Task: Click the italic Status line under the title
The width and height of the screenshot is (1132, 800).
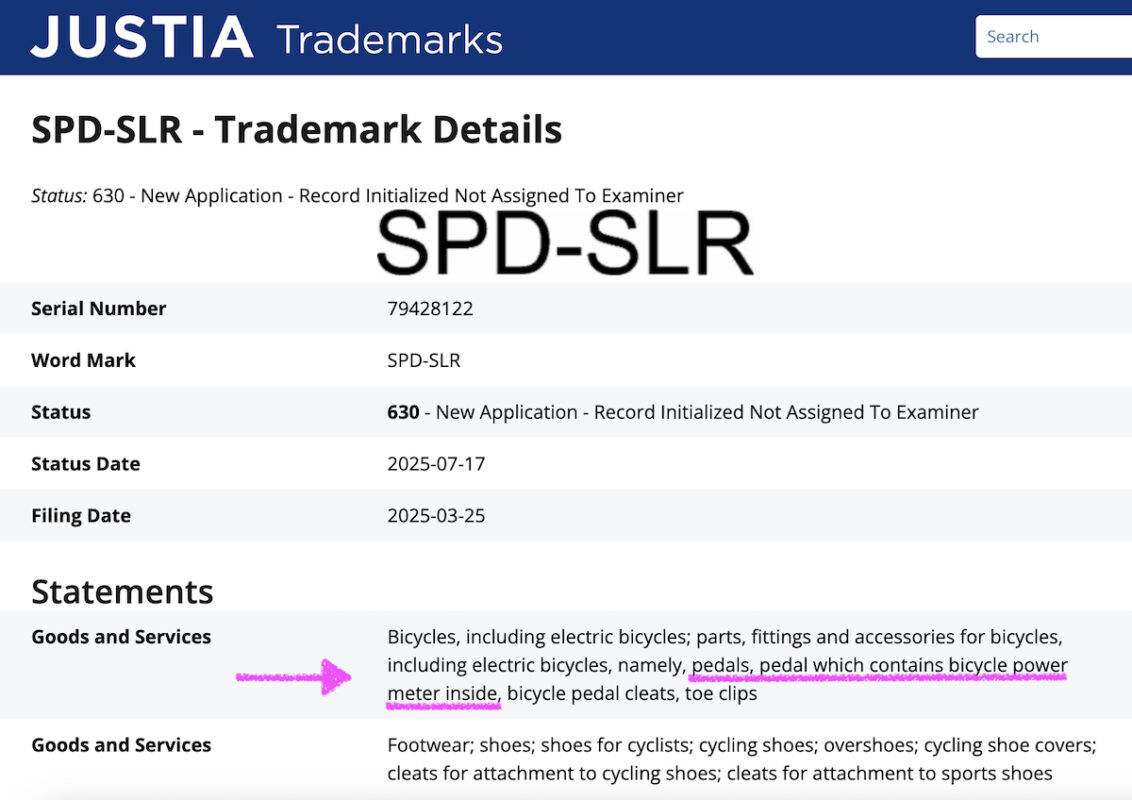Action: click(x=357, y=196)
